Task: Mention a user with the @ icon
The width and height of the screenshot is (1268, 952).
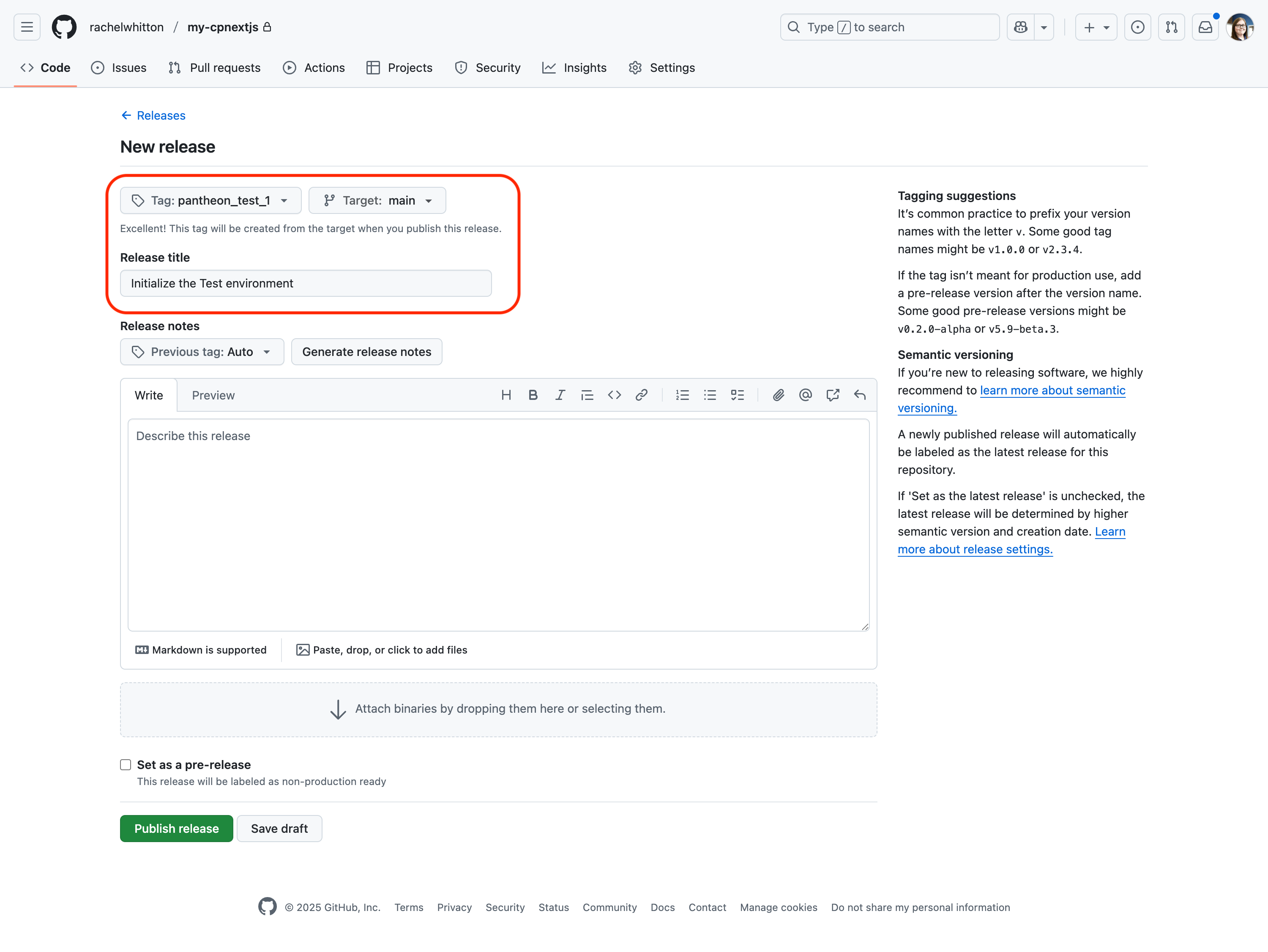Action: click(805, 395)
